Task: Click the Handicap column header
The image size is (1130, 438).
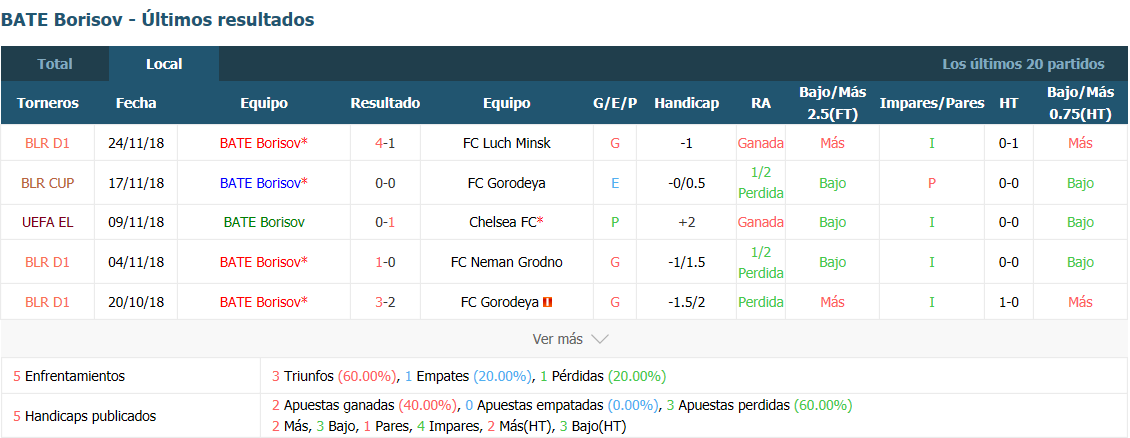Action: pyautogui.click(x=686, y=103)
